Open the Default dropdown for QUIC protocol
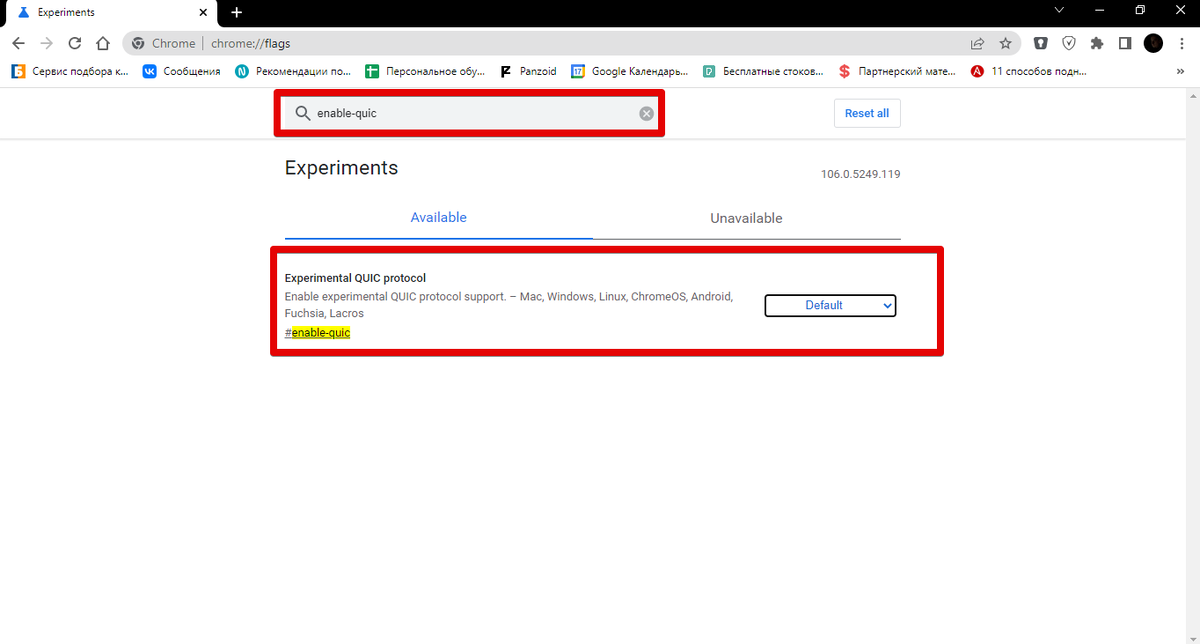 [830, 305]
